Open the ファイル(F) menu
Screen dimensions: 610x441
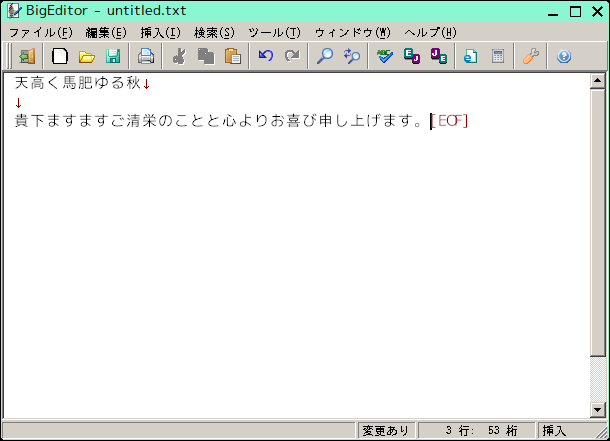click(x=40, y=33)
